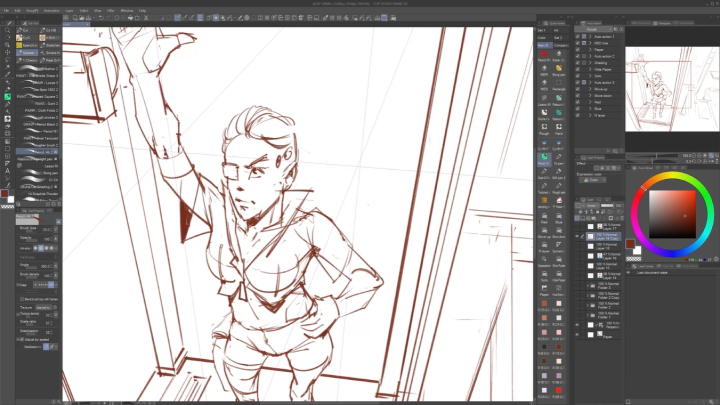Click the Bong pen quick access icon
This screenshot has width=720, height=405.
559,70
